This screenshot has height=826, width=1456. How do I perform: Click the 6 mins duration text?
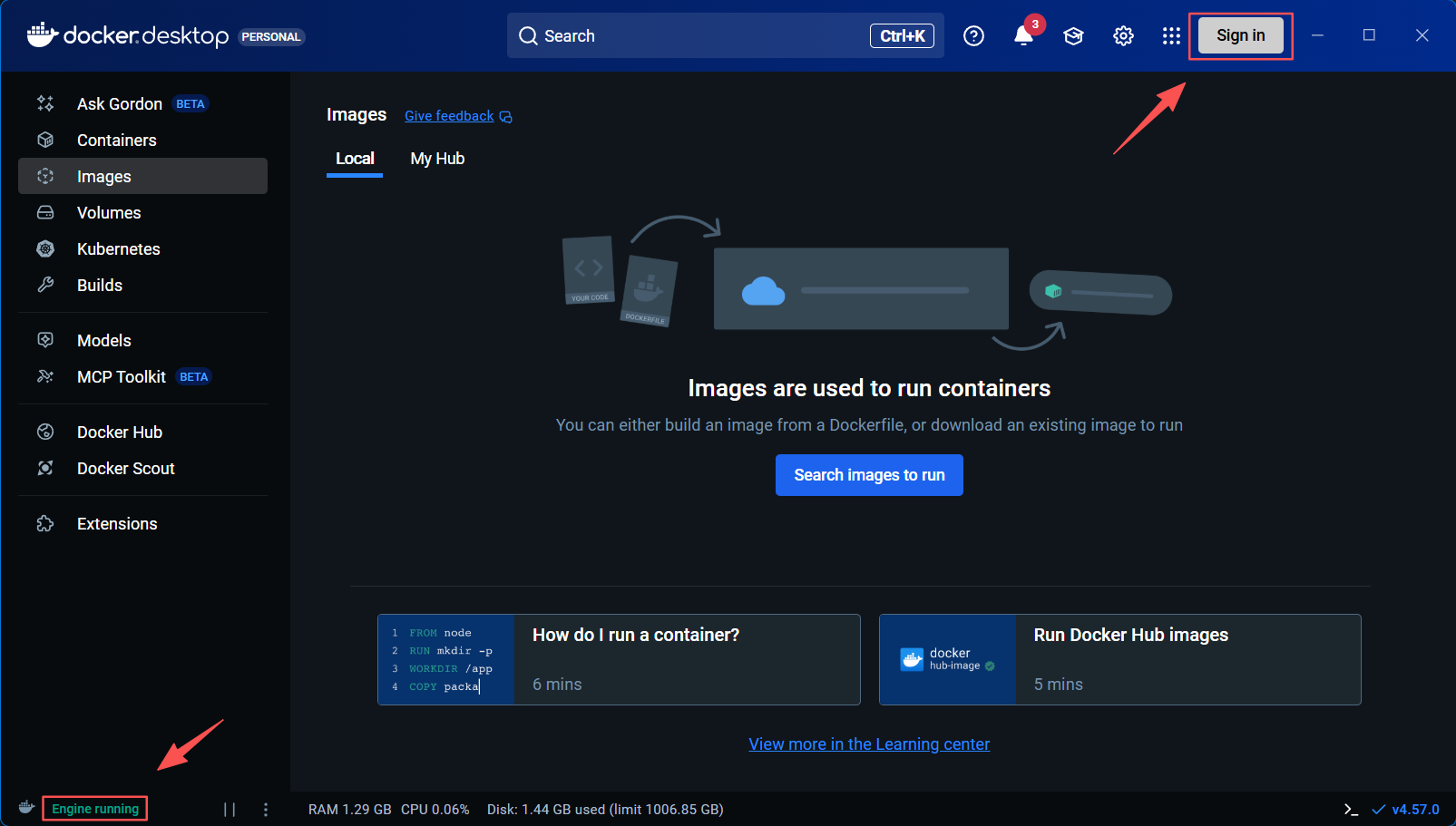[557, 685]
